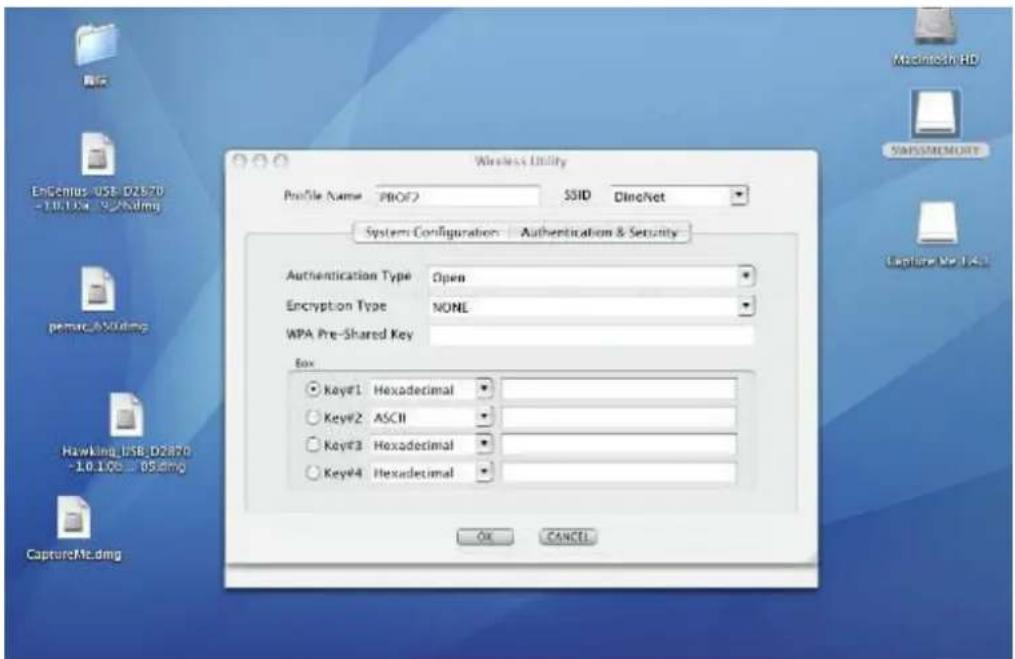Select the Key#1 radio button
This screenshot has width=1015, height=659.
coord(313,389)
